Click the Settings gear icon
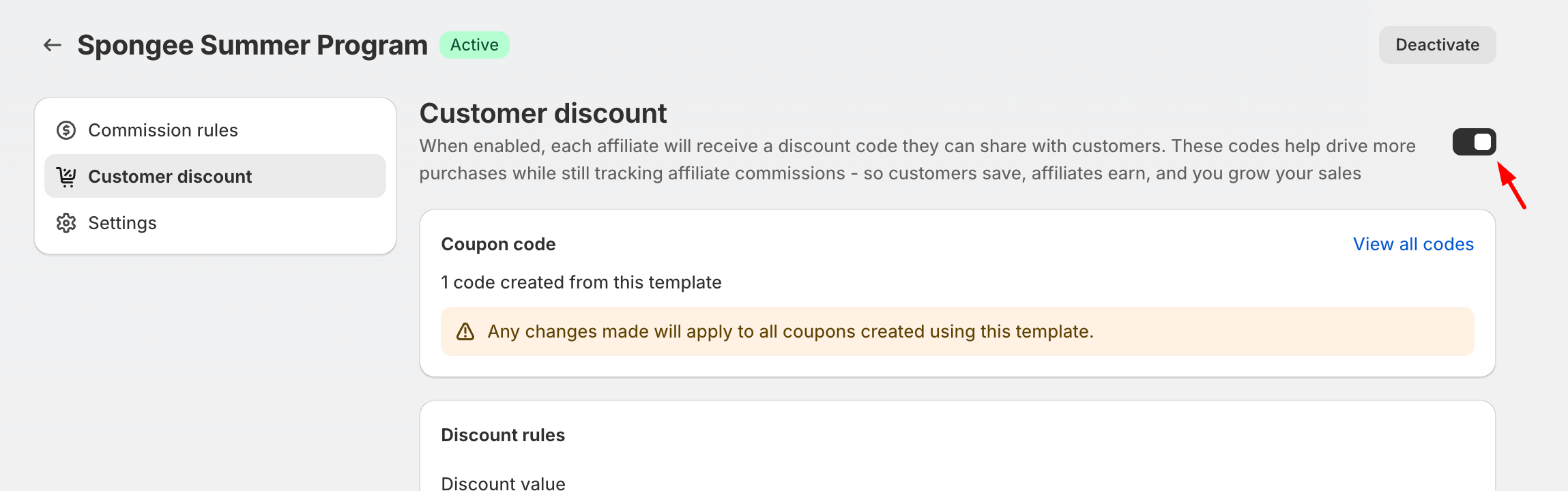This screenshot has height=491, width=1568. pyautogui.click(x=66, y=223)
